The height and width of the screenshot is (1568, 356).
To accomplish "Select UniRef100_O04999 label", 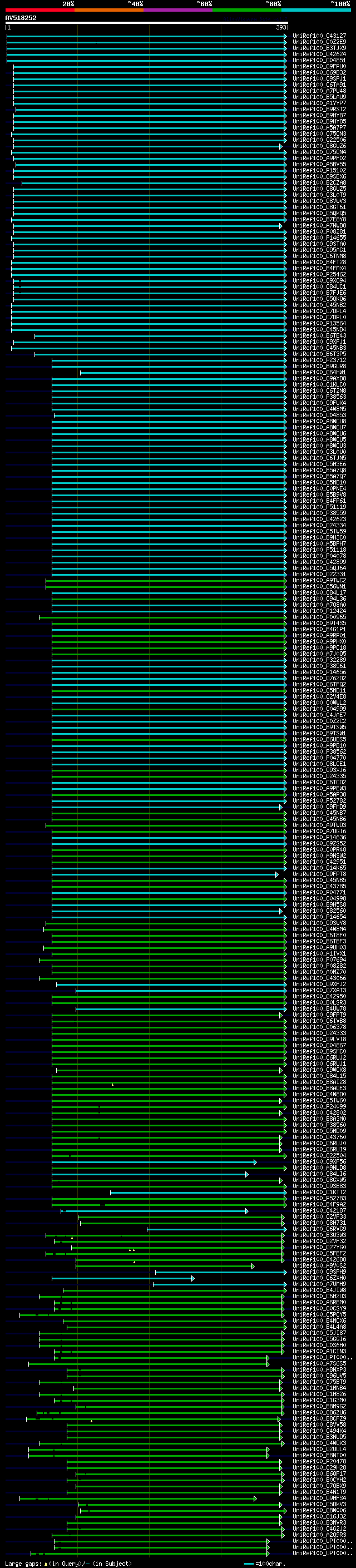I will (x=319, y=709).
